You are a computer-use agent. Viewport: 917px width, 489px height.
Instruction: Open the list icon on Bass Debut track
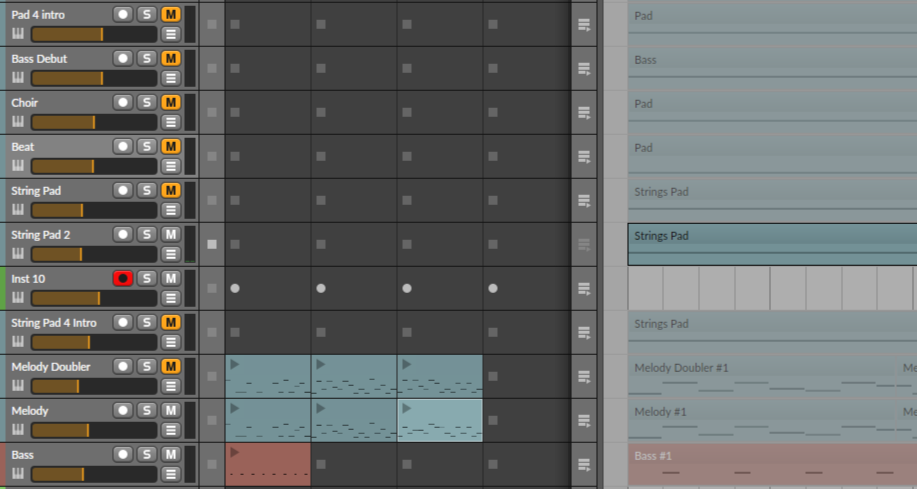tap(171, 78)
